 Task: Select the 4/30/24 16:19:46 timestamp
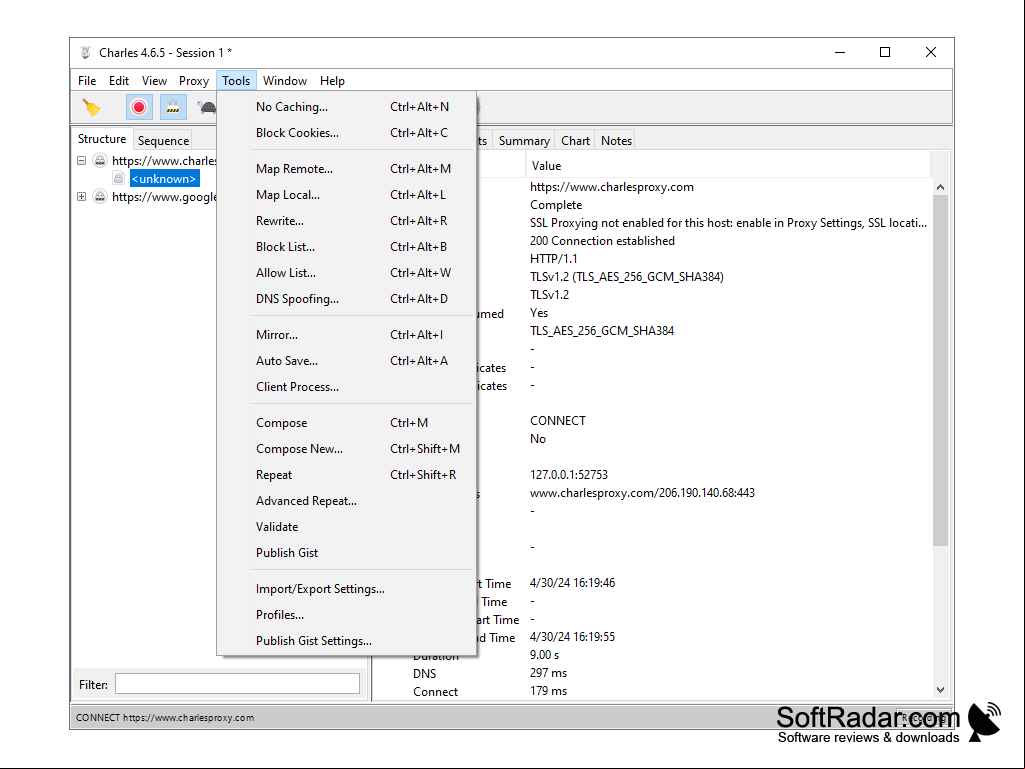point(572,583)
